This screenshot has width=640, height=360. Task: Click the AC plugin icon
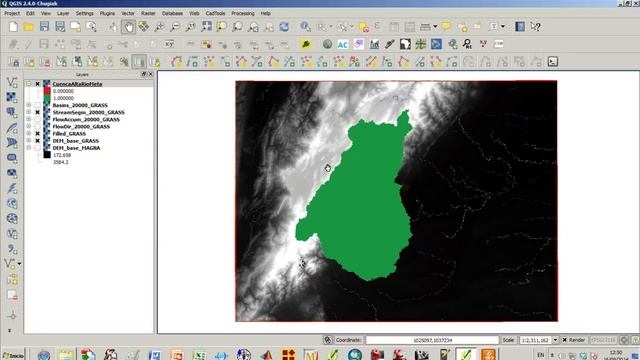tap(342, 44)
